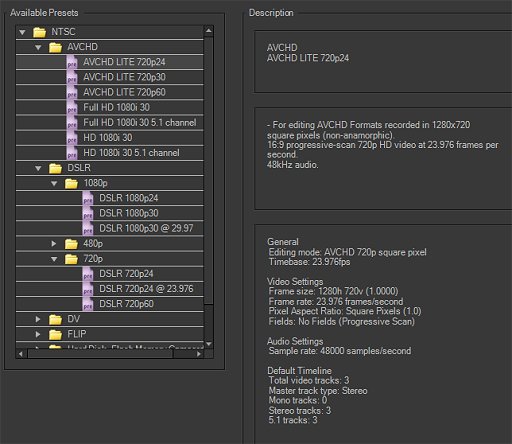The image size is (512, 444).
Task: Collapse the 1080p folder triangle
Action: [x=54, y=183]
